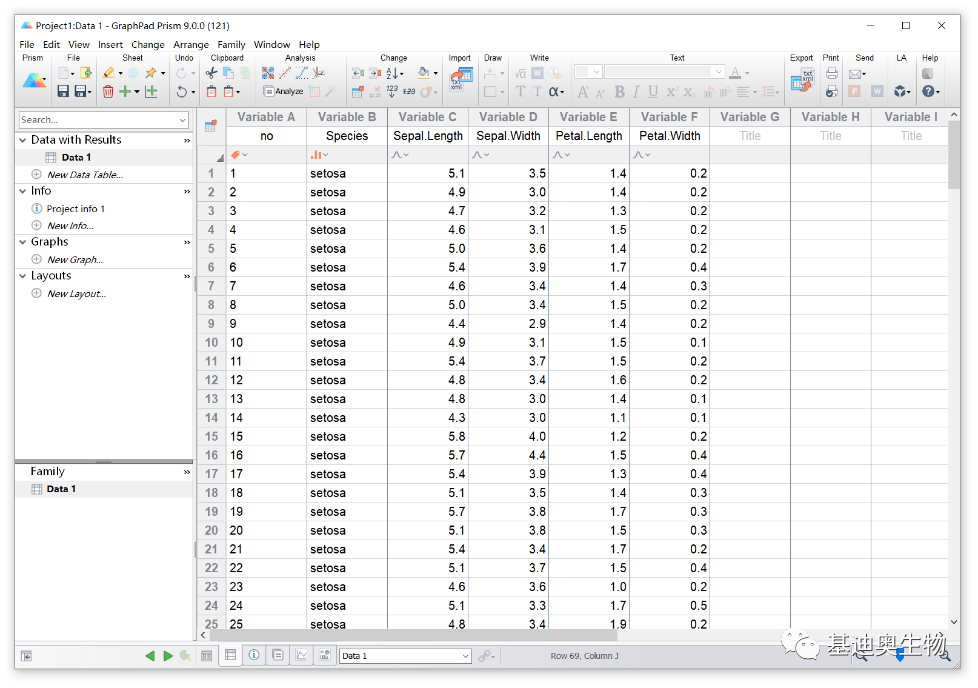Click the Greek alpha symbol icon
The image size is (978, 688).
pyautogui.click(x=554, y=91)
